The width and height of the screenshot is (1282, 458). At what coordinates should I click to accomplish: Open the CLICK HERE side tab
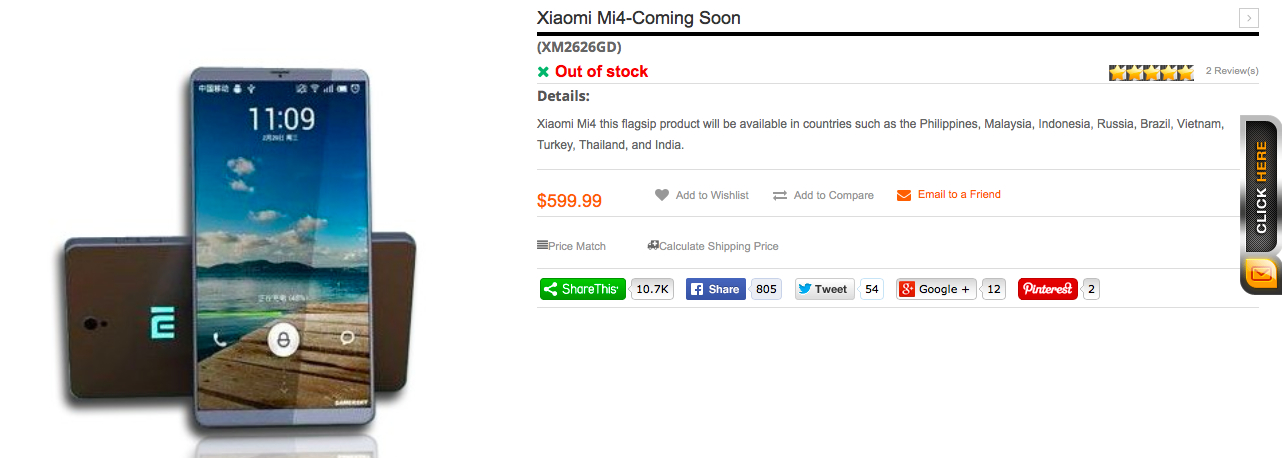point(1261,186)
